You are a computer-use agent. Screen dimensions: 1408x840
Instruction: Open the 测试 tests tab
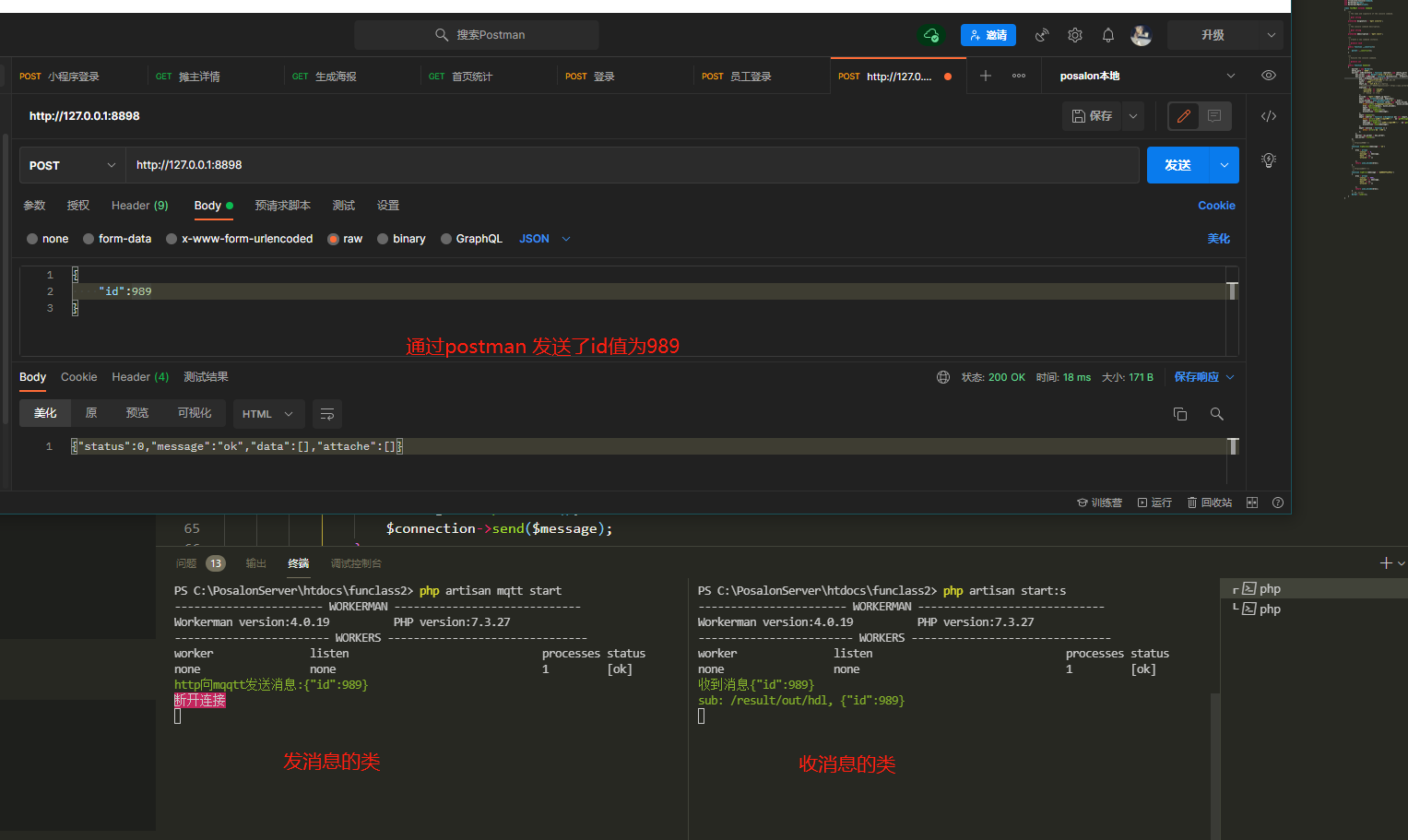[x=344, y=206]
